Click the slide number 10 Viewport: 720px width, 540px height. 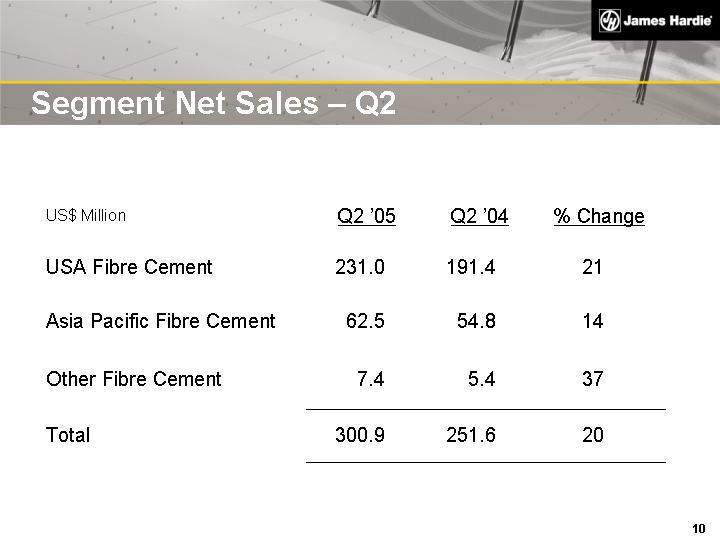point(699,528)
